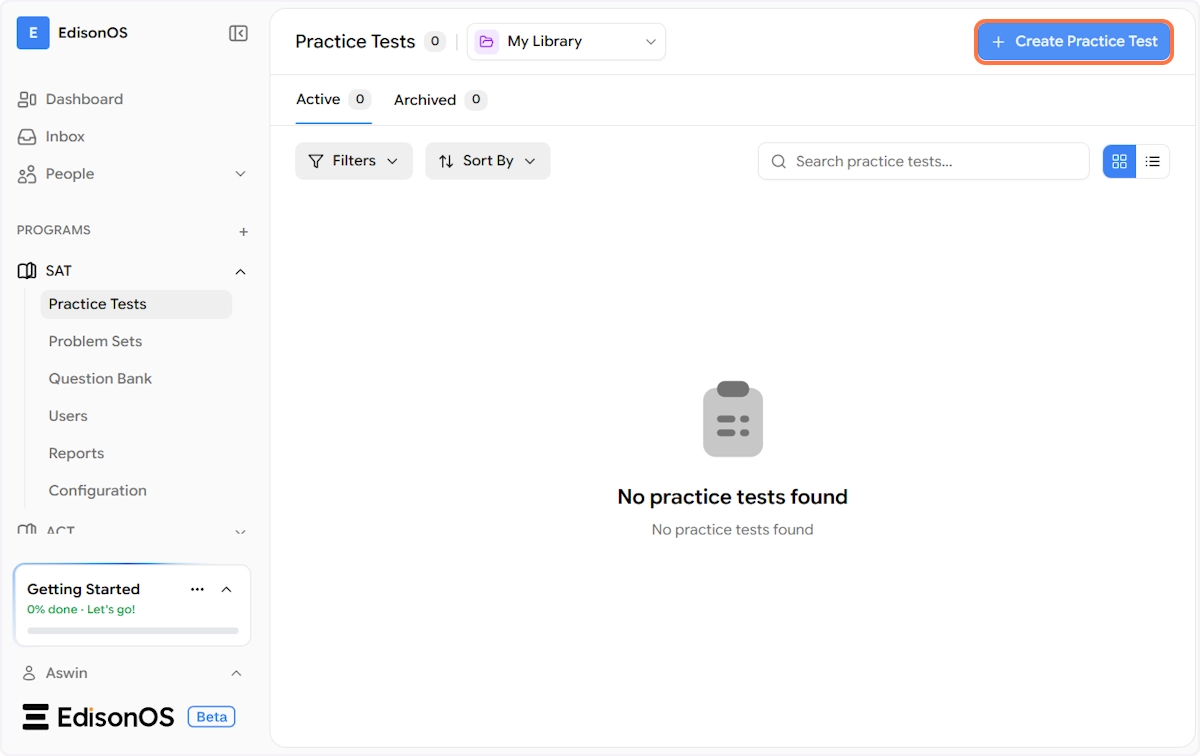Collapse the Getting Started card
This screenshot has width=1200, height=756.
tap(227, 589)
